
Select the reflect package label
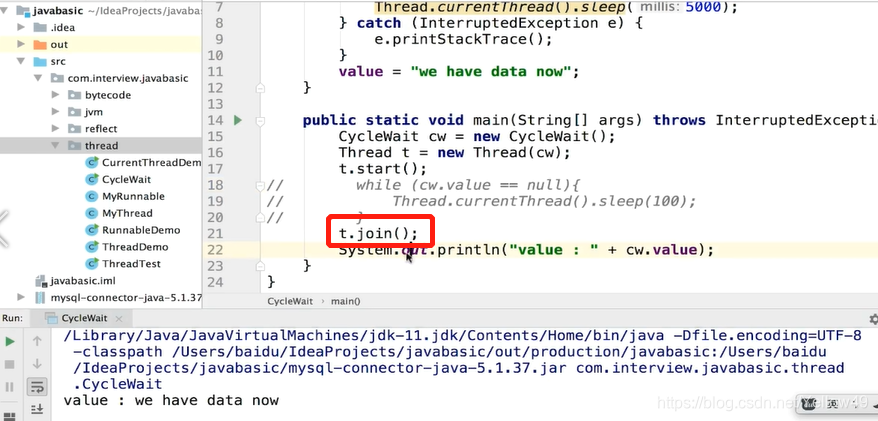click(x=101, y=129)
